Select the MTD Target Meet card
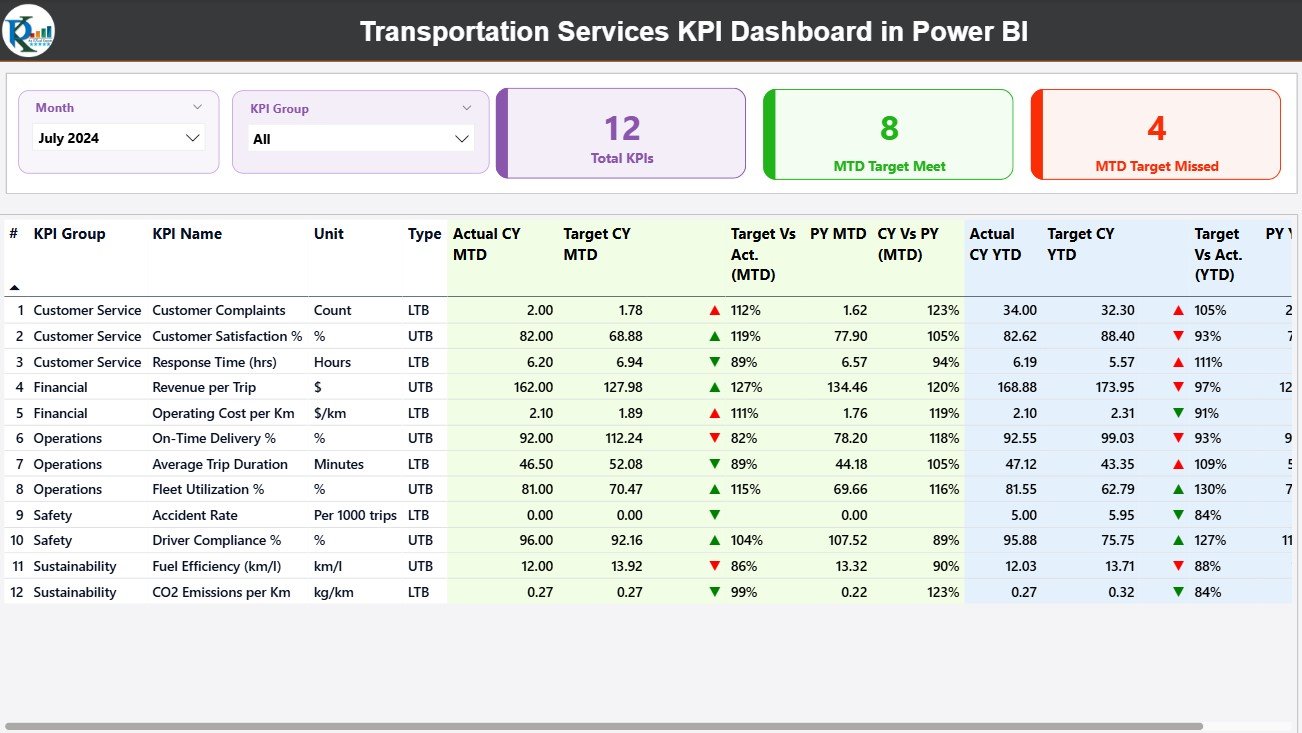The width and height of the screenshot is (1302, 733). (x=888, y=135)
